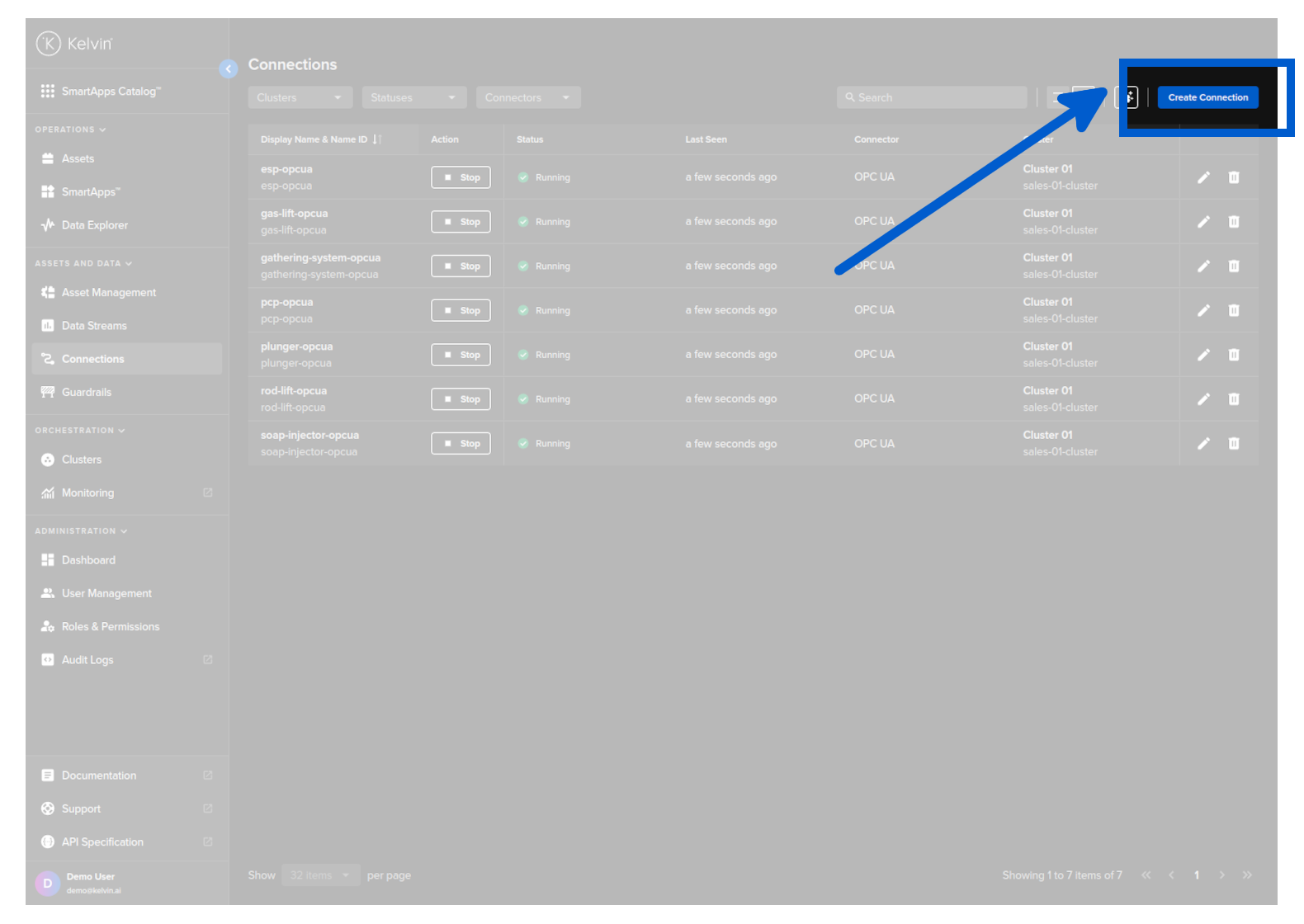Collapse the sidebar with the arrow button

tap(229, 69)
